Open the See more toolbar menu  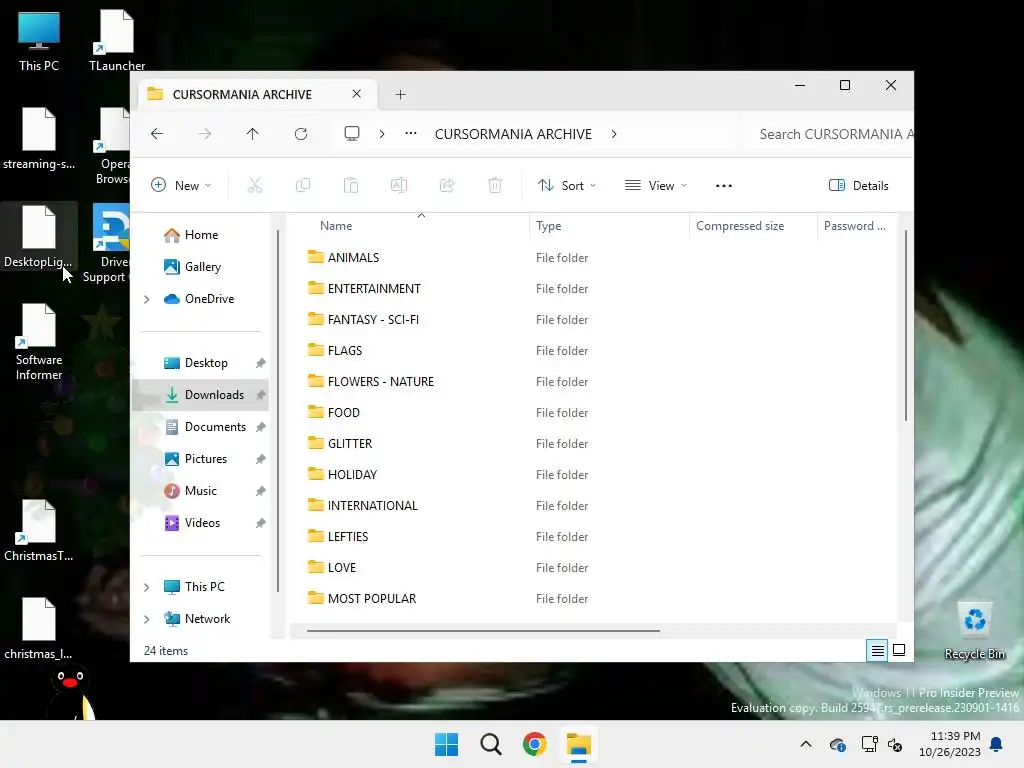[724, 185]
